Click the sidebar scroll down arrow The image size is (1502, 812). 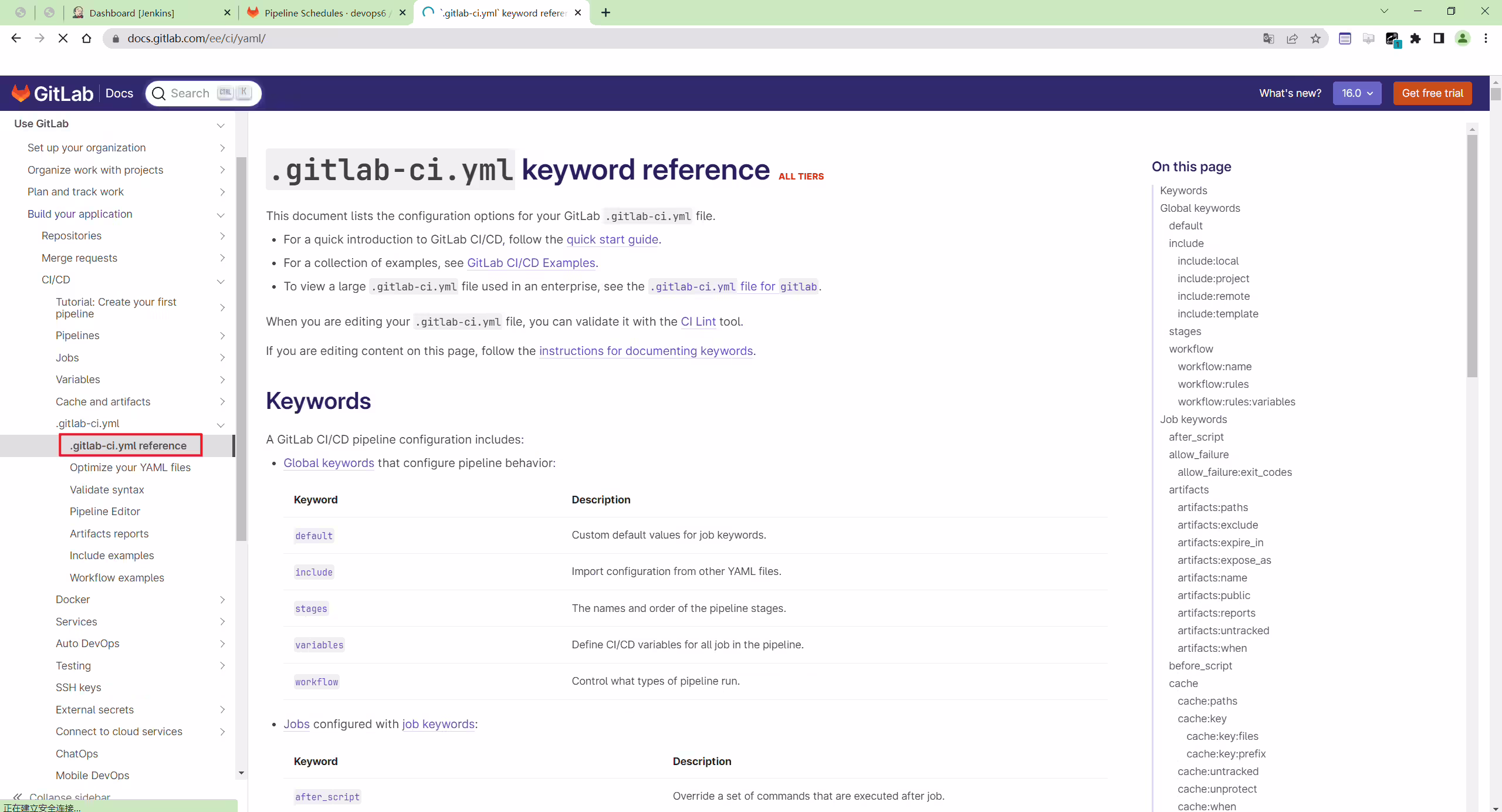(x=241, y=773)
